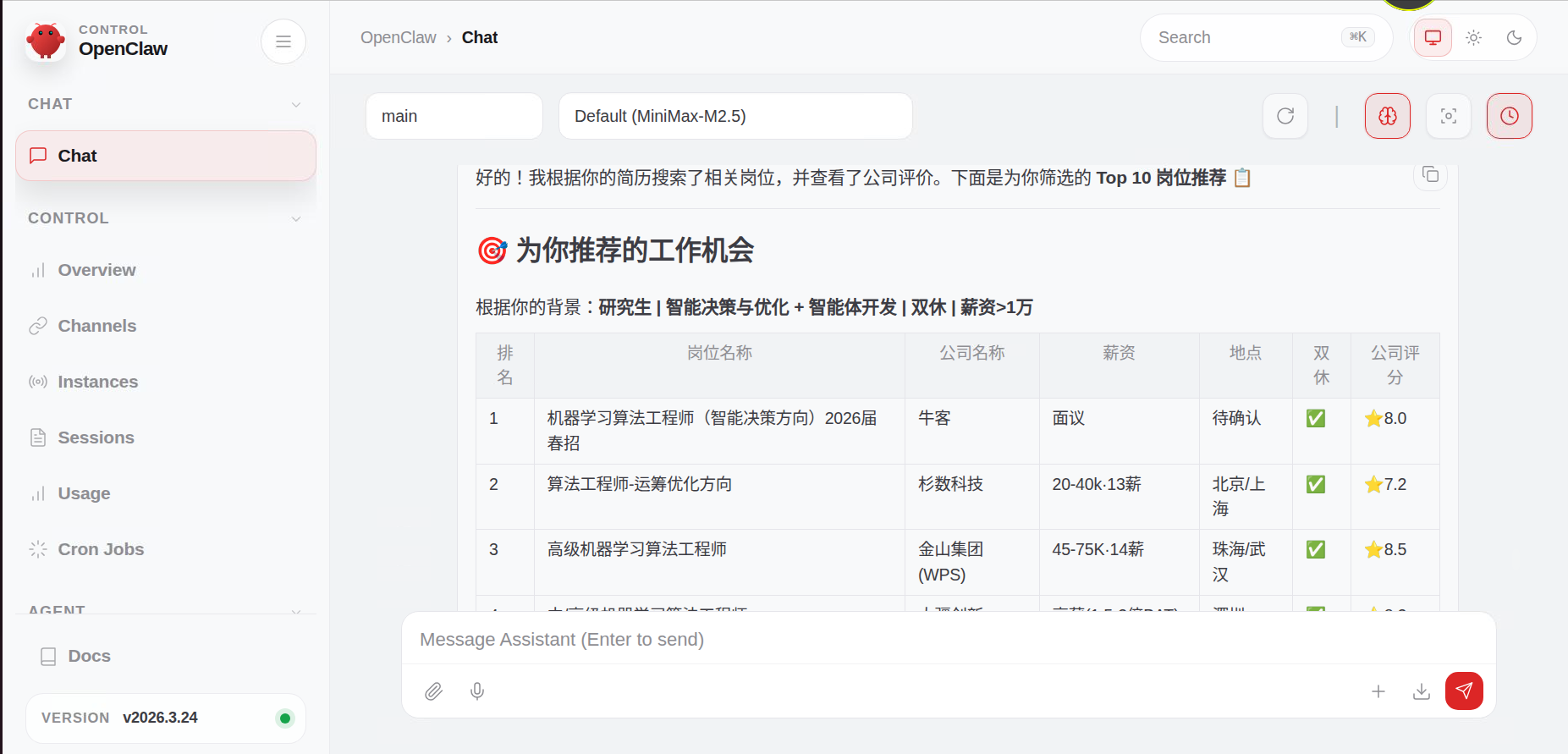Open the Docs link

166,656
